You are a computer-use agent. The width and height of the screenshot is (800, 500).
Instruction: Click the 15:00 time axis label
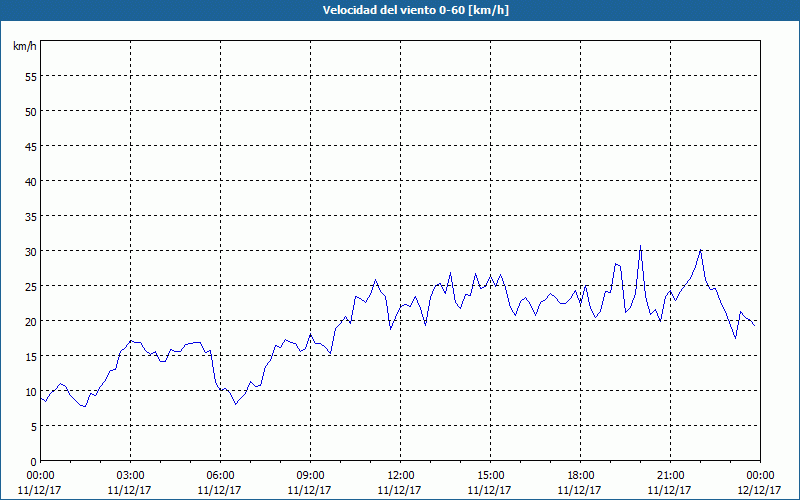[490, 476]
